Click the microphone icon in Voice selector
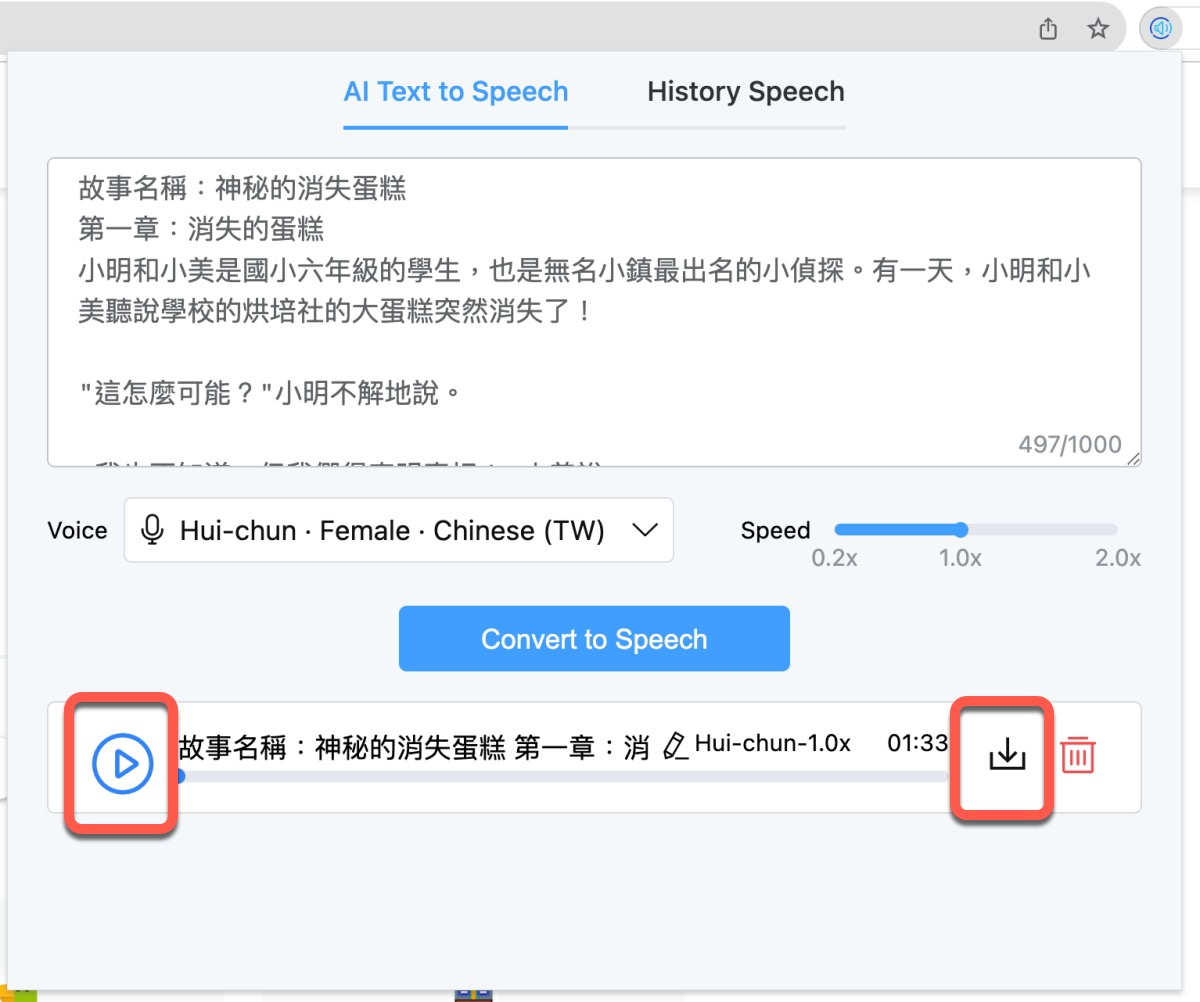The image size is (1200, 1002). point(152,530)
